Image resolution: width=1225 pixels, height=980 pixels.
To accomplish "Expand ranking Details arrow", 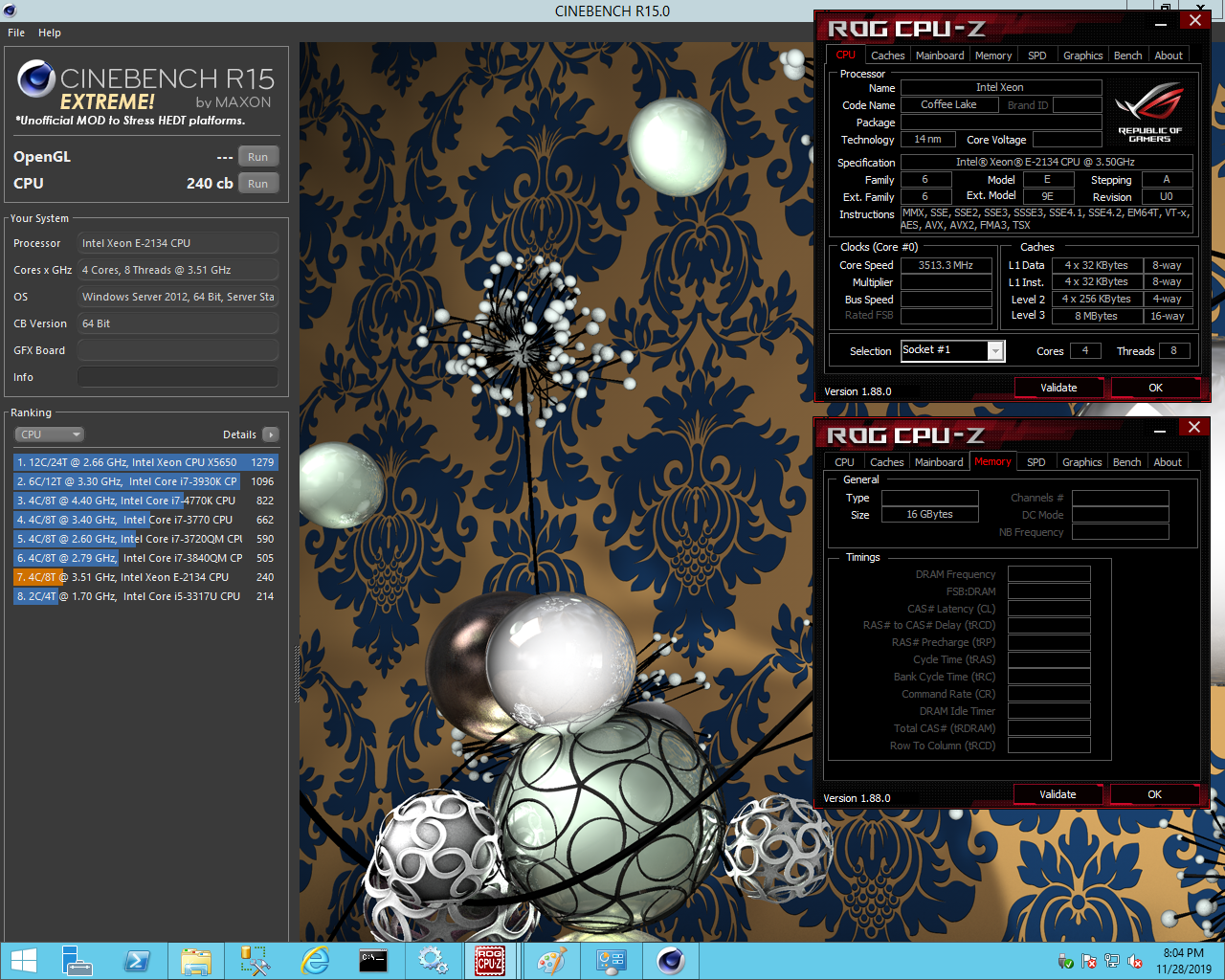I will [x=271, y=434].
